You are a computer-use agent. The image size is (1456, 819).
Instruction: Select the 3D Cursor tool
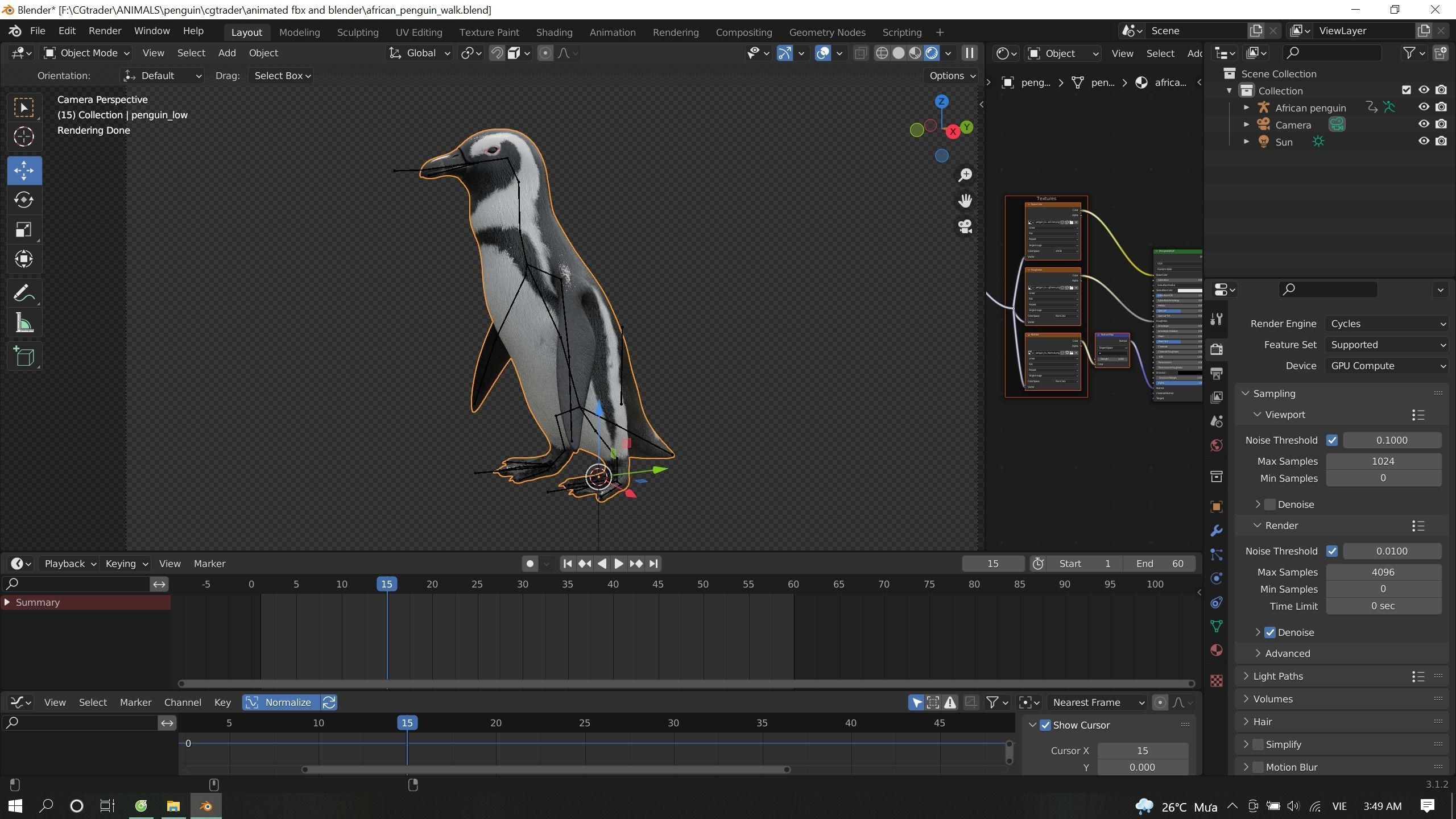click(24, 136)
